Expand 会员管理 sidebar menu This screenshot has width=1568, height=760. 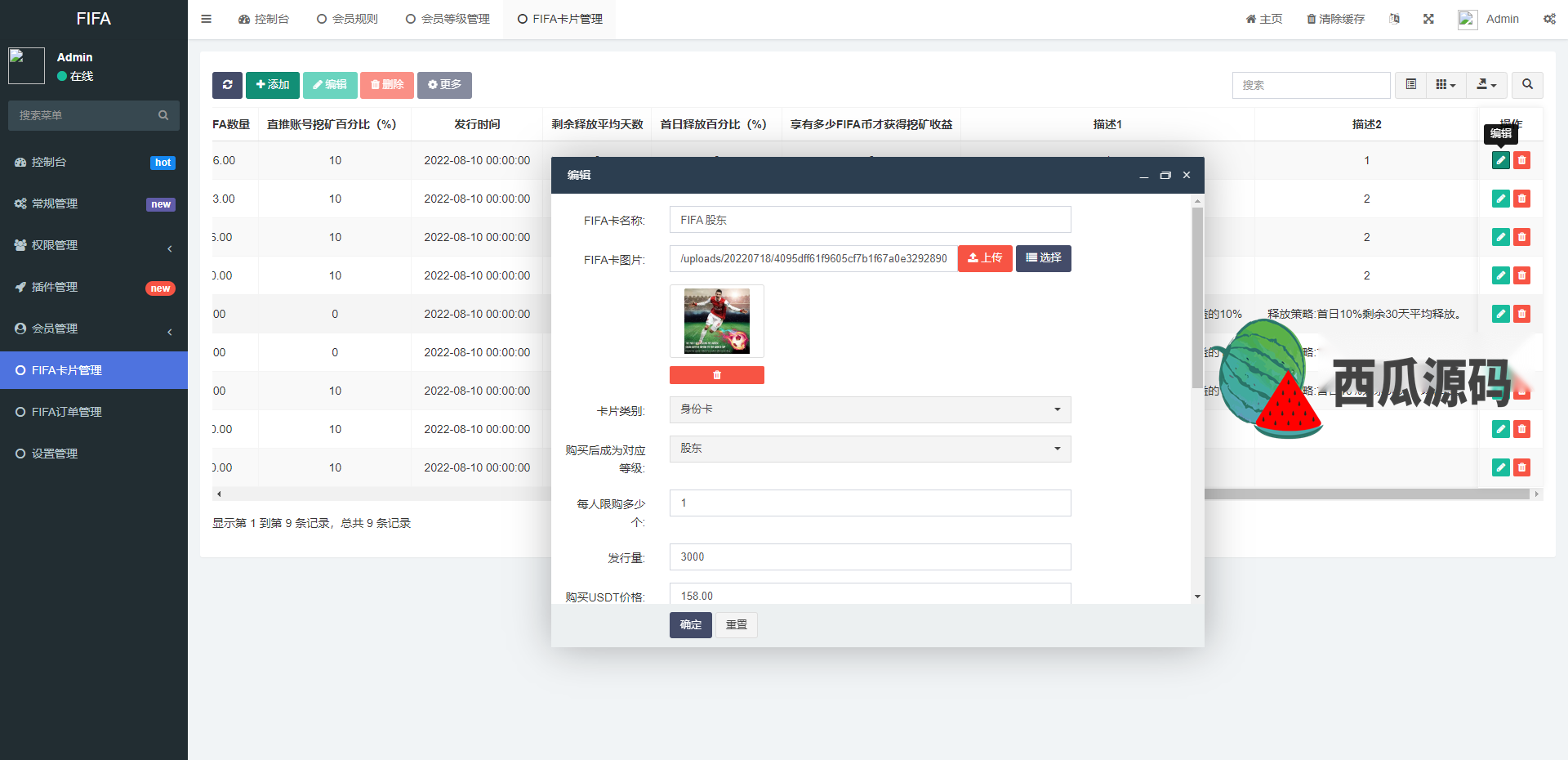94,329
